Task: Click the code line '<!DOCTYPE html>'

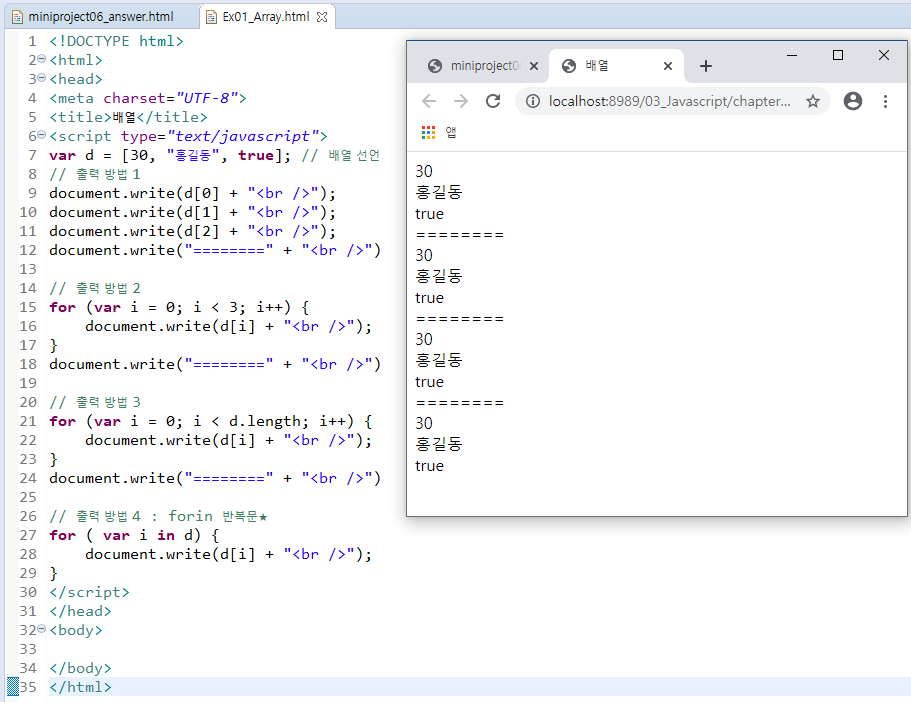Action: click(x=116, y=41)
